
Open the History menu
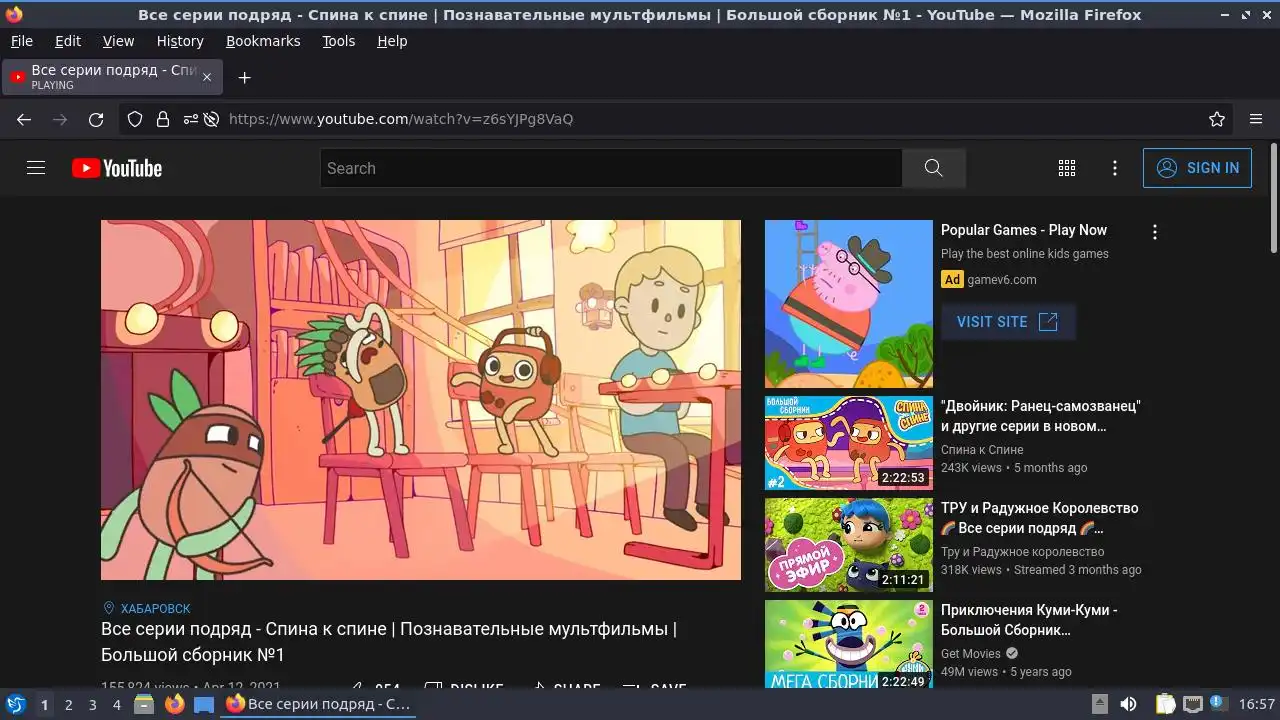click(180, 41)
